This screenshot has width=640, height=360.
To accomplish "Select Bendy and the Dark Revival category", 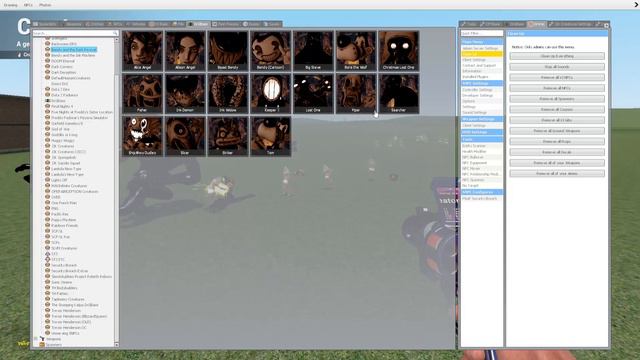I will (x=74, y=49).
